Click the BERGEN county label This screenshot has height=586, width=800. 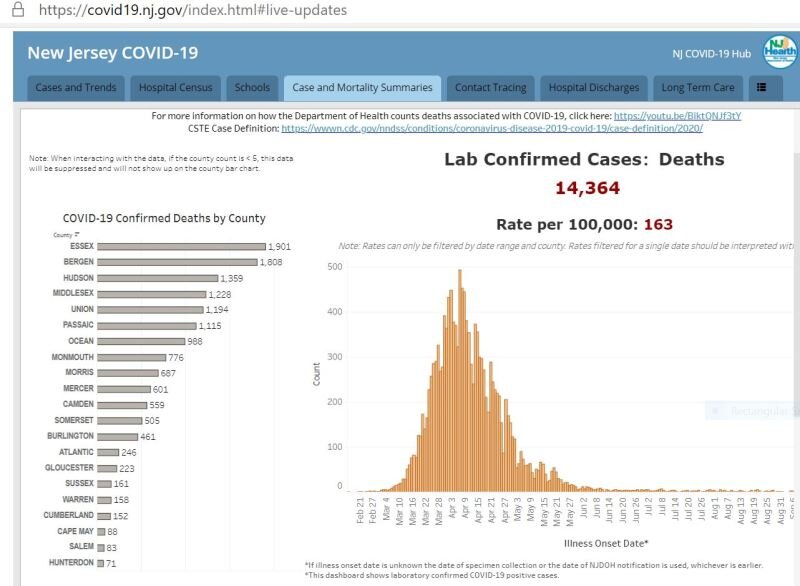pos(79,262)
